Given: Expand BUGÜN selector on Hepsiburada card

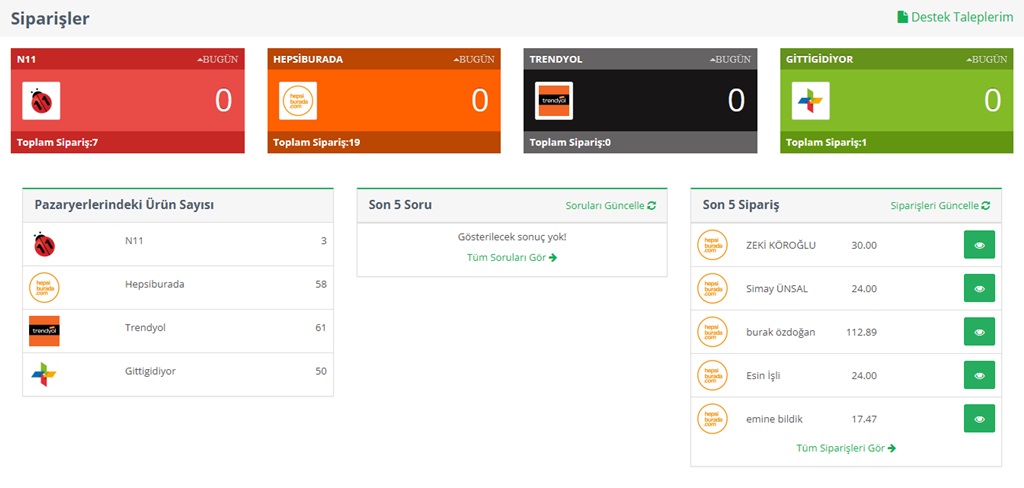Looking at the screenshot, I should (x=474, y=59).
